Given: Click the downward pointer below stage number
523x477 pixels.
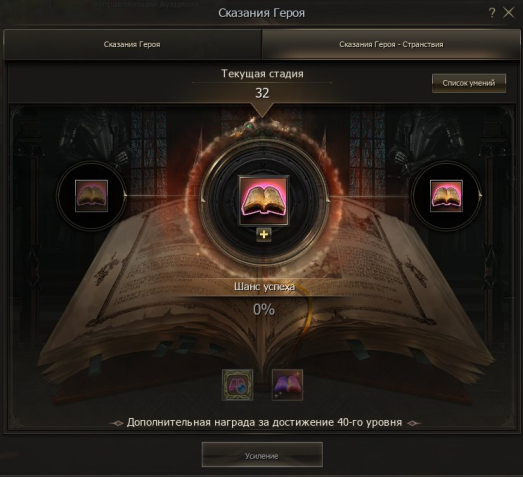Looking at the screenshot, I should (262, 111).
